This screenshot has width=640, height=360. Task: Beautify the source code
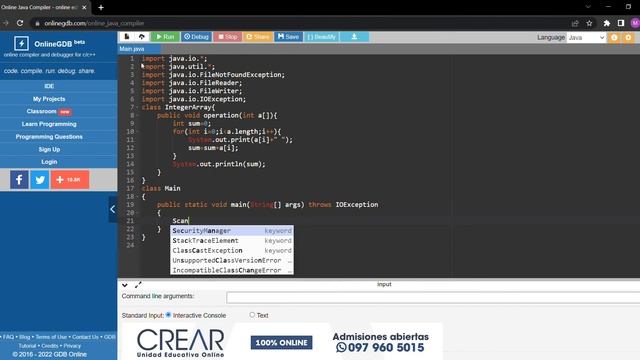tap(321, 37)
